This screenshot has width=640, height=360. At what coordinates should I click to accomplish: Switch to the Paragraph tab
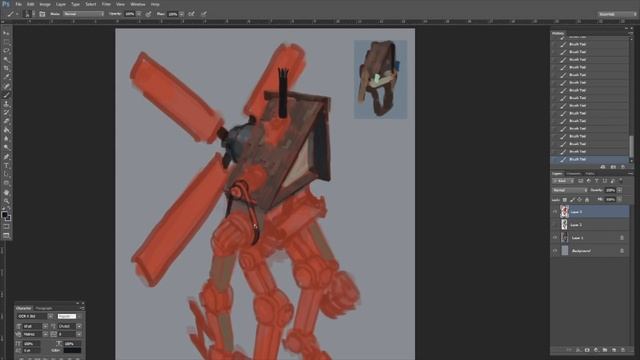pyautogui.click(x=44, y=308)
